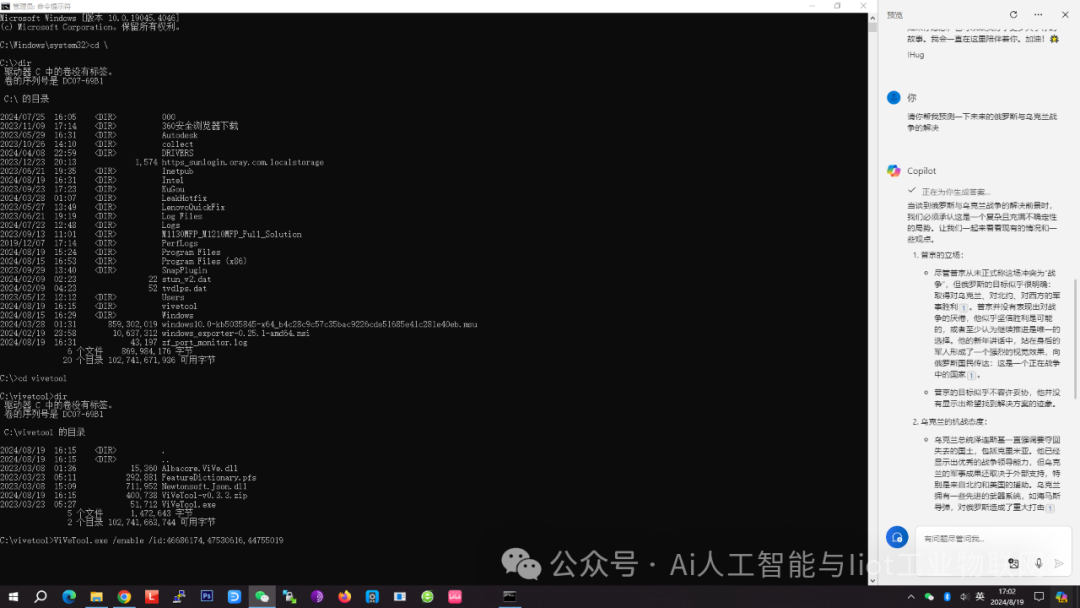Open the taskbar search magnifier
1080x608 pixels.
tap(41, 596)
